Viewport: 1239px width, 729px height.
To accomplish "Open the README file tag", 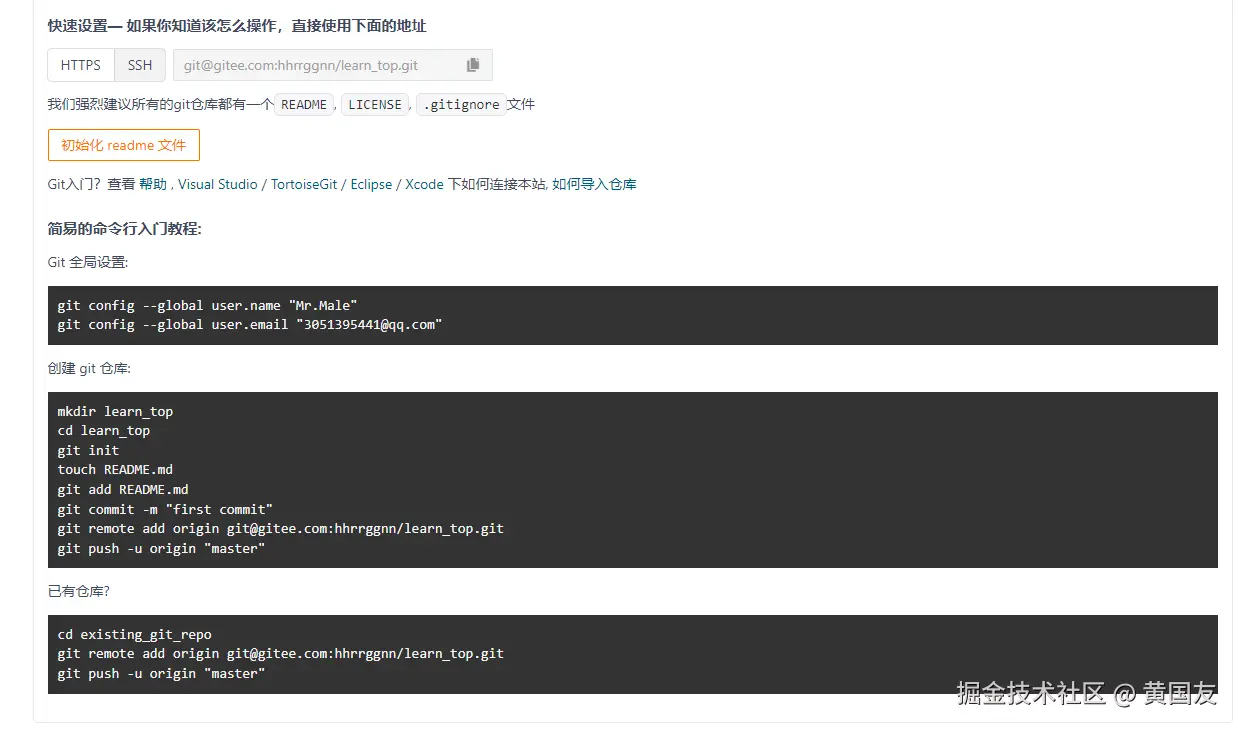I will coord(304,104).
